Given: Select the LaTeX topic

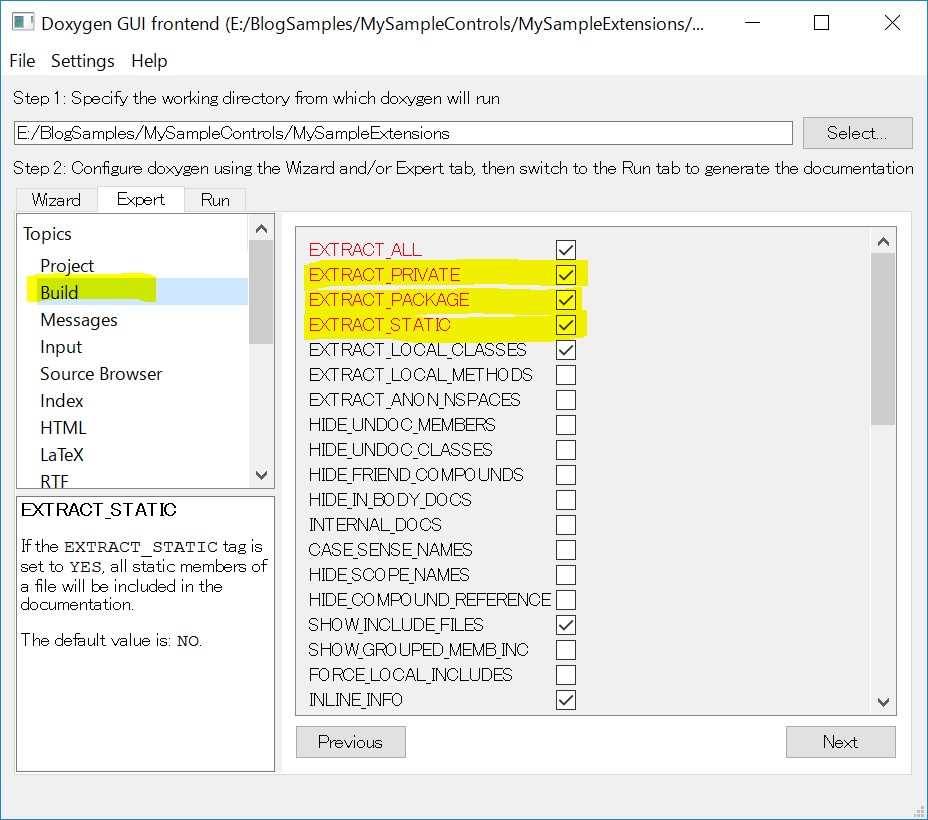Looking at the screenshot, I should click(62, 454).
